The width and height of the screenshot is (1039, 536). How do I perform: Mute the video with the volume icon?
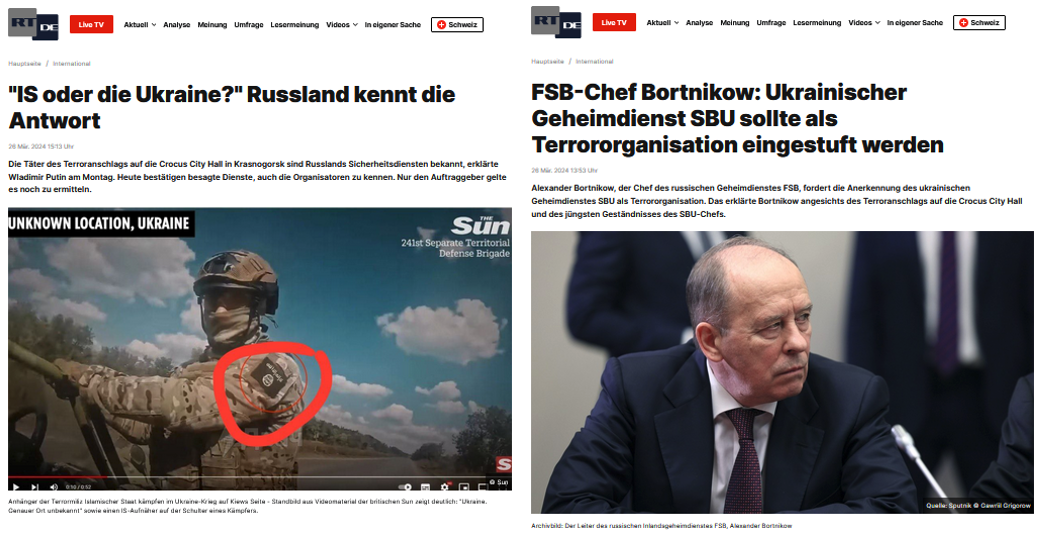click(x=54, y=487)
